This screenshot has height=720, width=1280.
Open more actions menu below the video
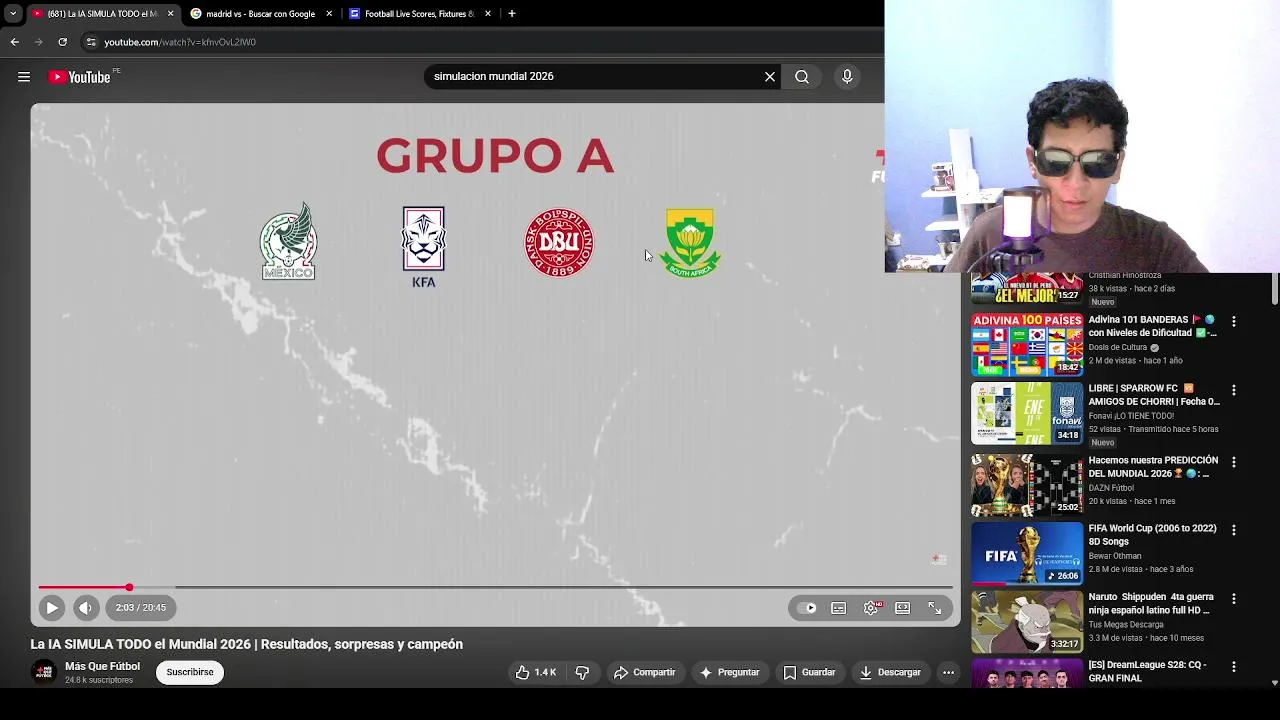(x=948, y=672)
